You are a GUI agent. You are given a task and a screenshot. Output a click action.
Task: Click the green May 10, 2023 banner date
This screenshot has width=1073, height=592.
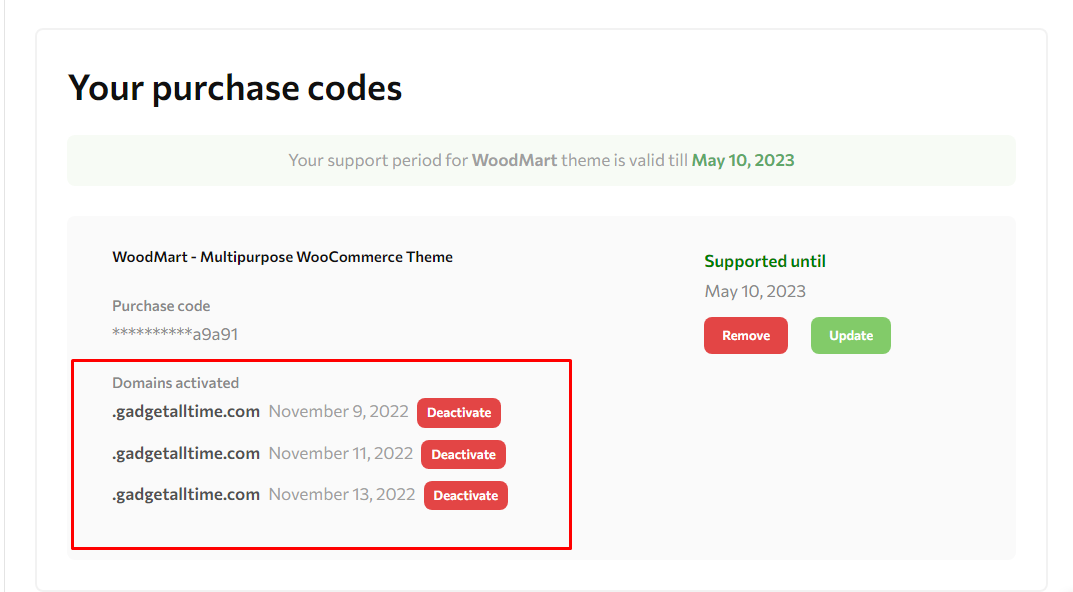743,160
